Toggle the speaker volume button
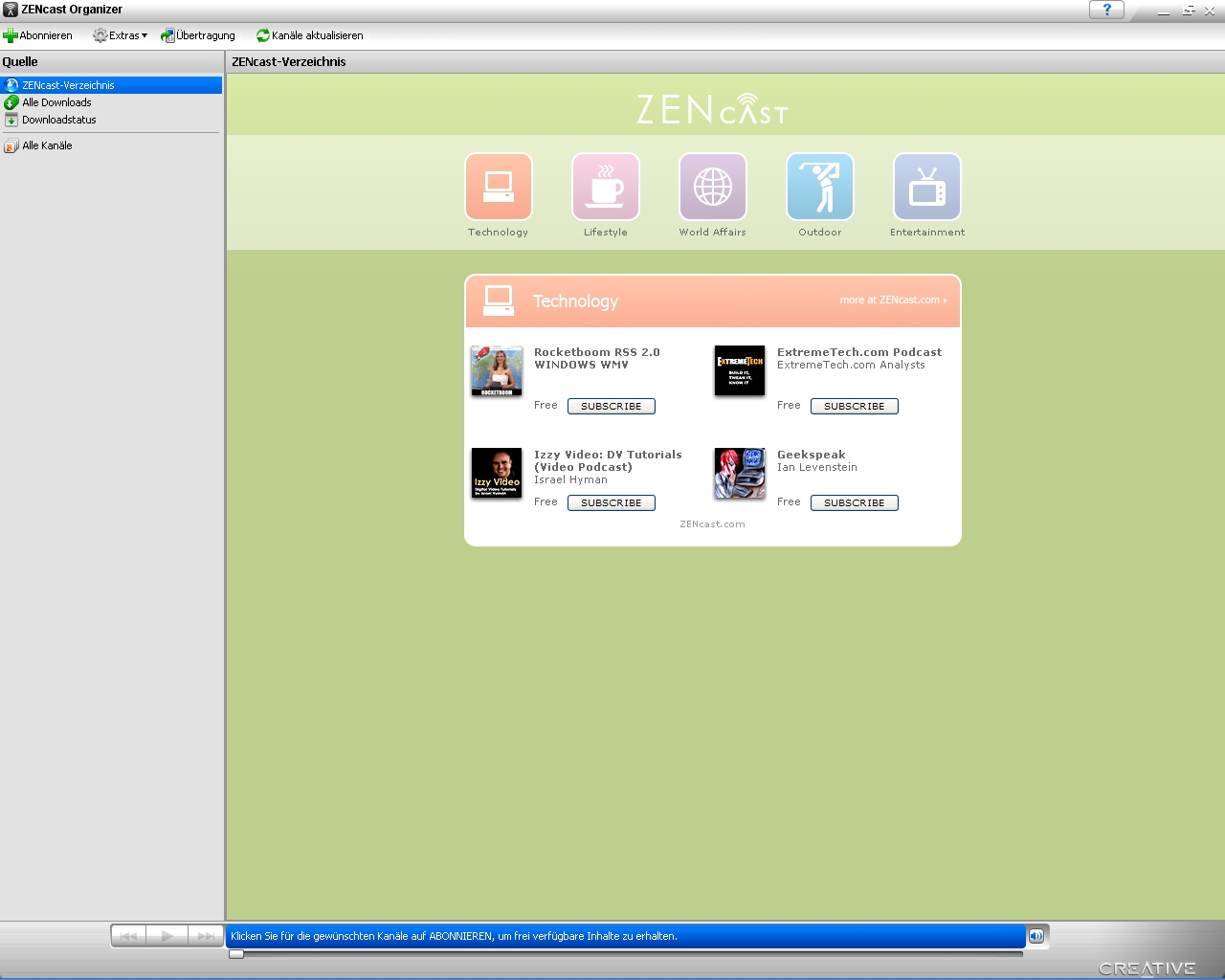Viewport: 1225px width, 980px height. (1036, 936)
